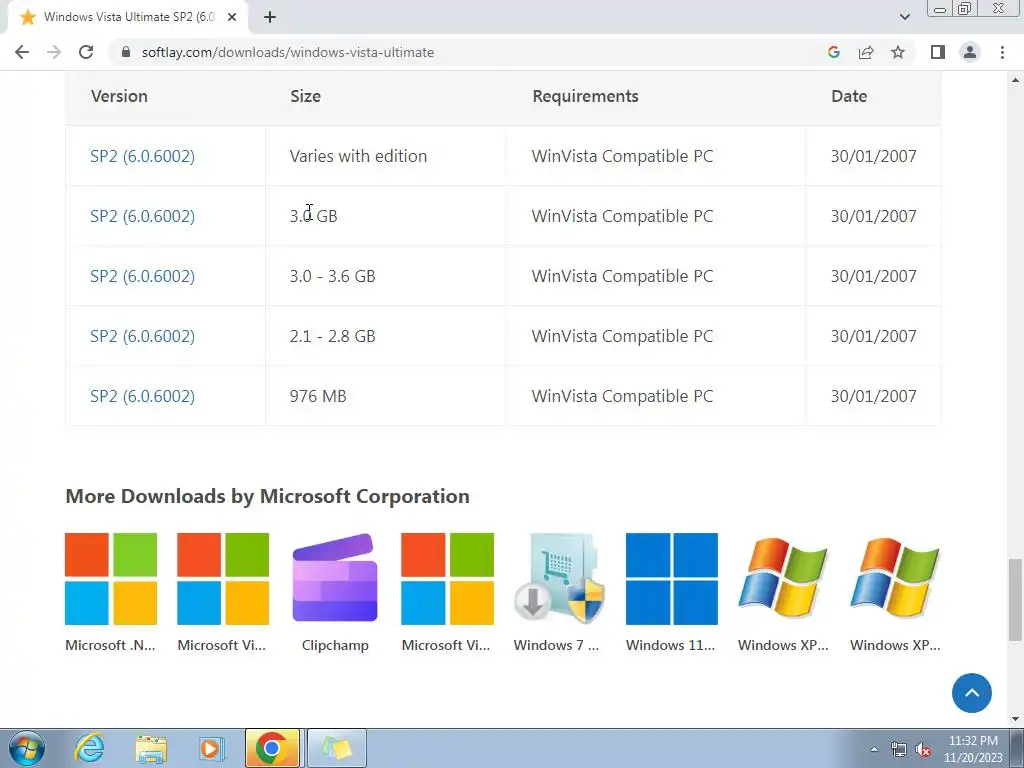This screenshot has width=1024, height=768.
Task: Click the Microsoft .N... label
Action: pos(110,645)
